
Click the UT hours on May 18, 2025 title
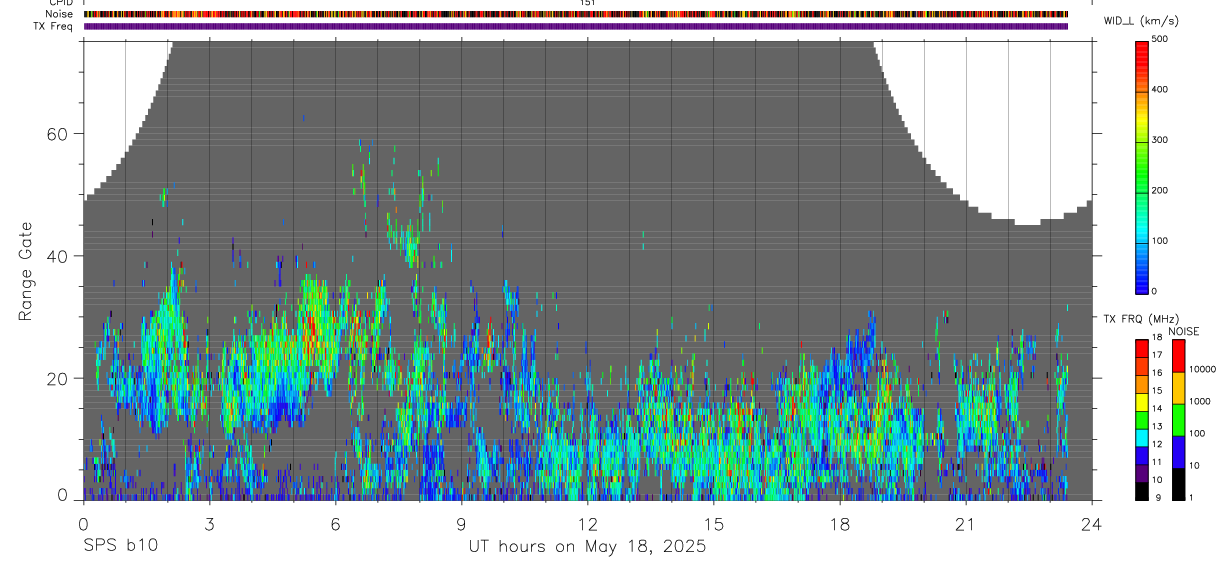point(587,547)
